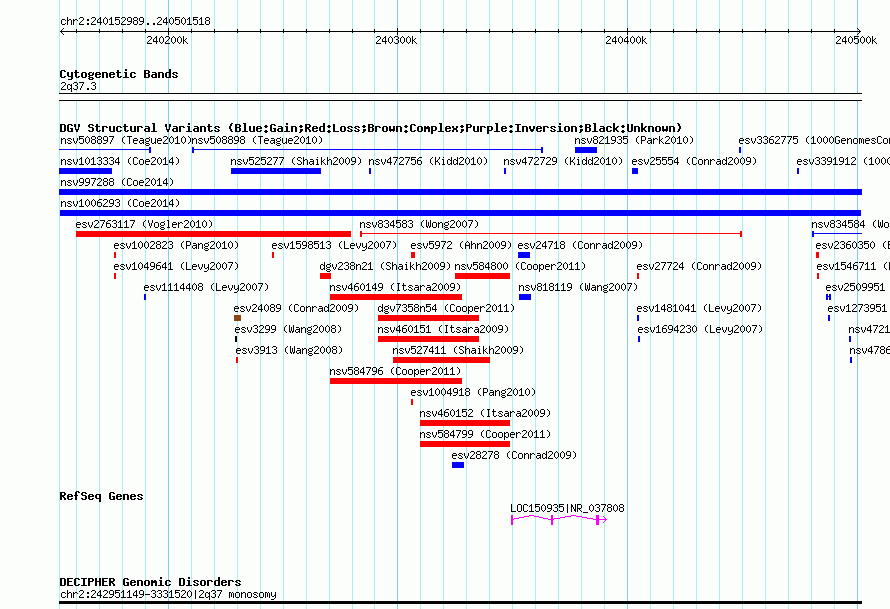Open esv1598513 (Levy2007) variant
890x609 pixels.
click(x=334, y=245)
